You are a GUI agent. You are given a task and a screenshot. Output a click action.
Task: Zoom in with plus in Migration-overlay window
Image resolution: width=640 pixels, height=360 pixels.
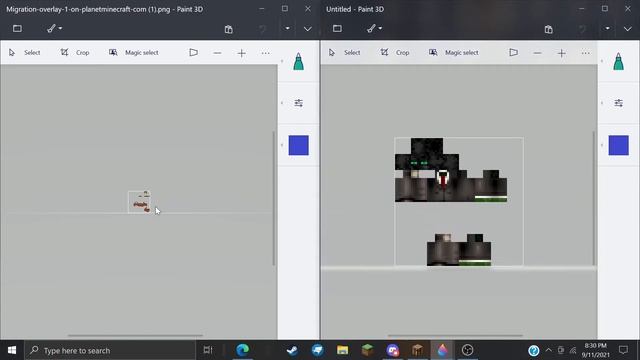[242, 53]
